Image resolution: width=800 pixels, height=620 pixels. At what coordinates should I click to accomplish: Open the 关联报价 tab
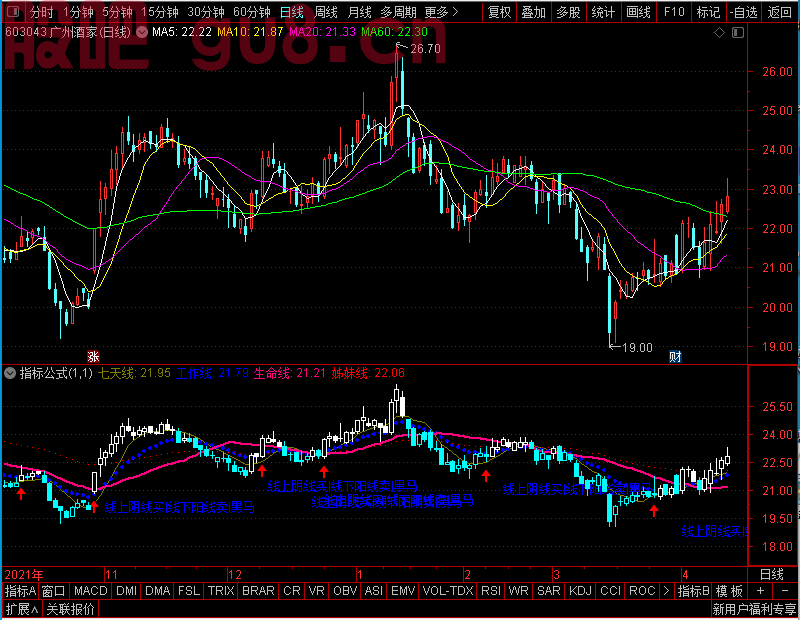tap(70, 609)
